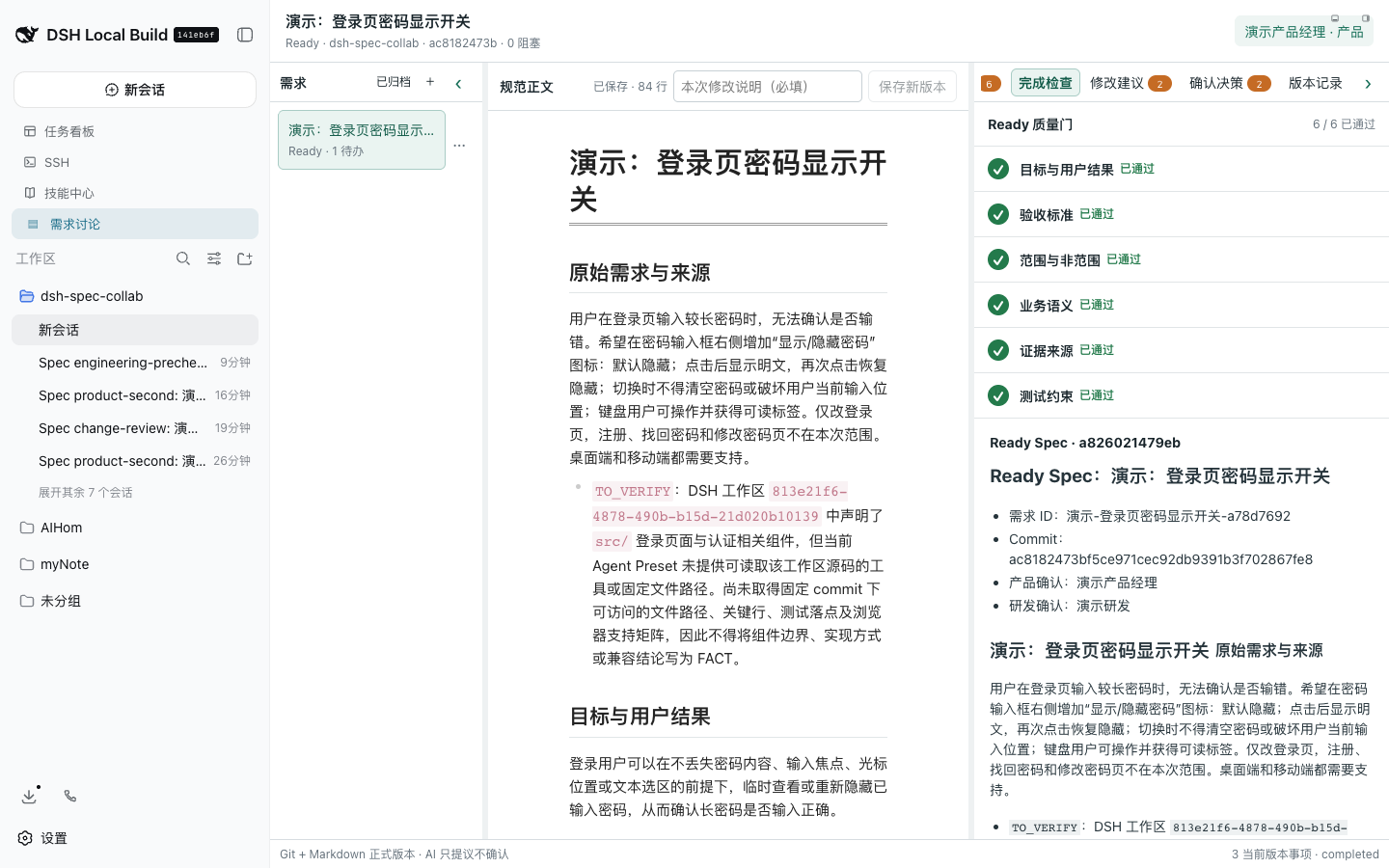Expand the 未分组 folder
This screenshot has height=868, width=1389.
[x=135, y=601]
